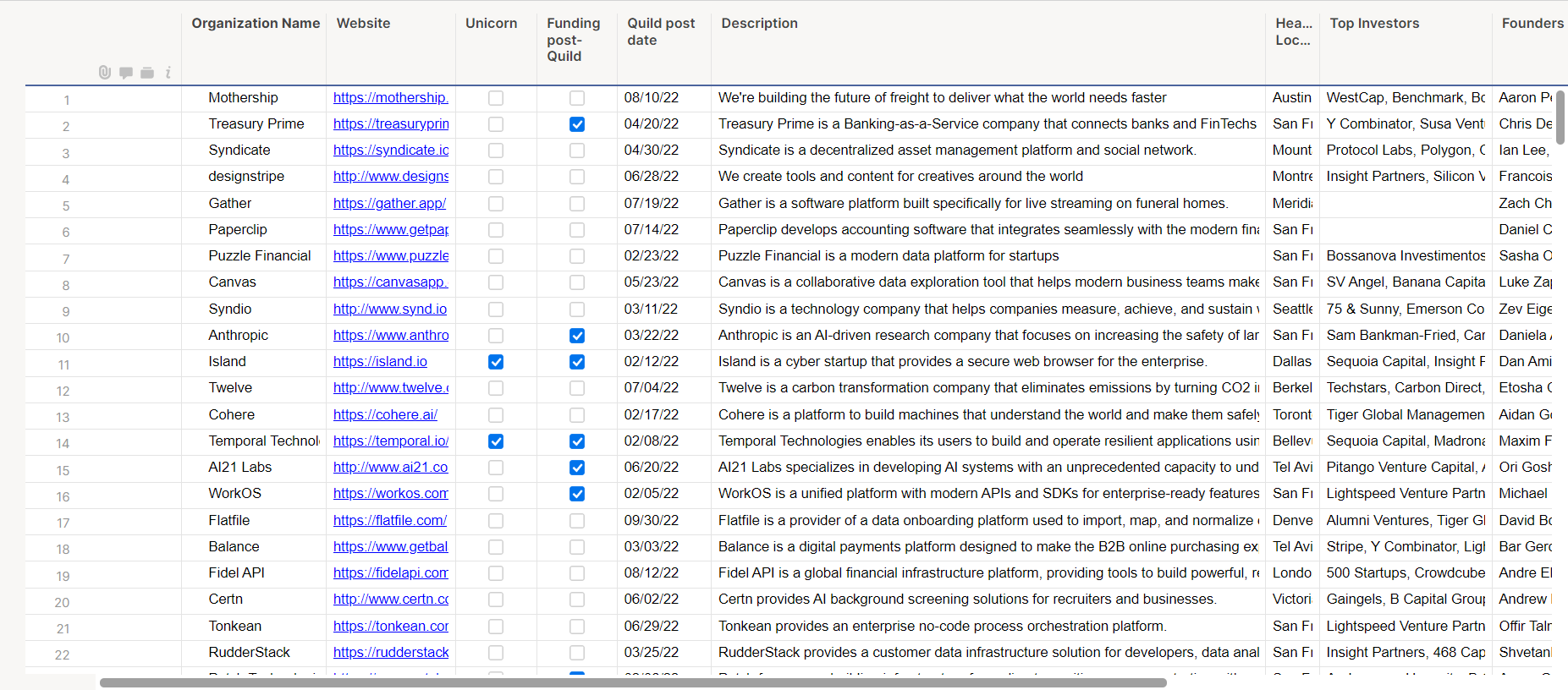Image resolution: width=1568 pixels, height=690 pixels.
Task: Check the Unicorn box for Syndicate
Action: 496,151
